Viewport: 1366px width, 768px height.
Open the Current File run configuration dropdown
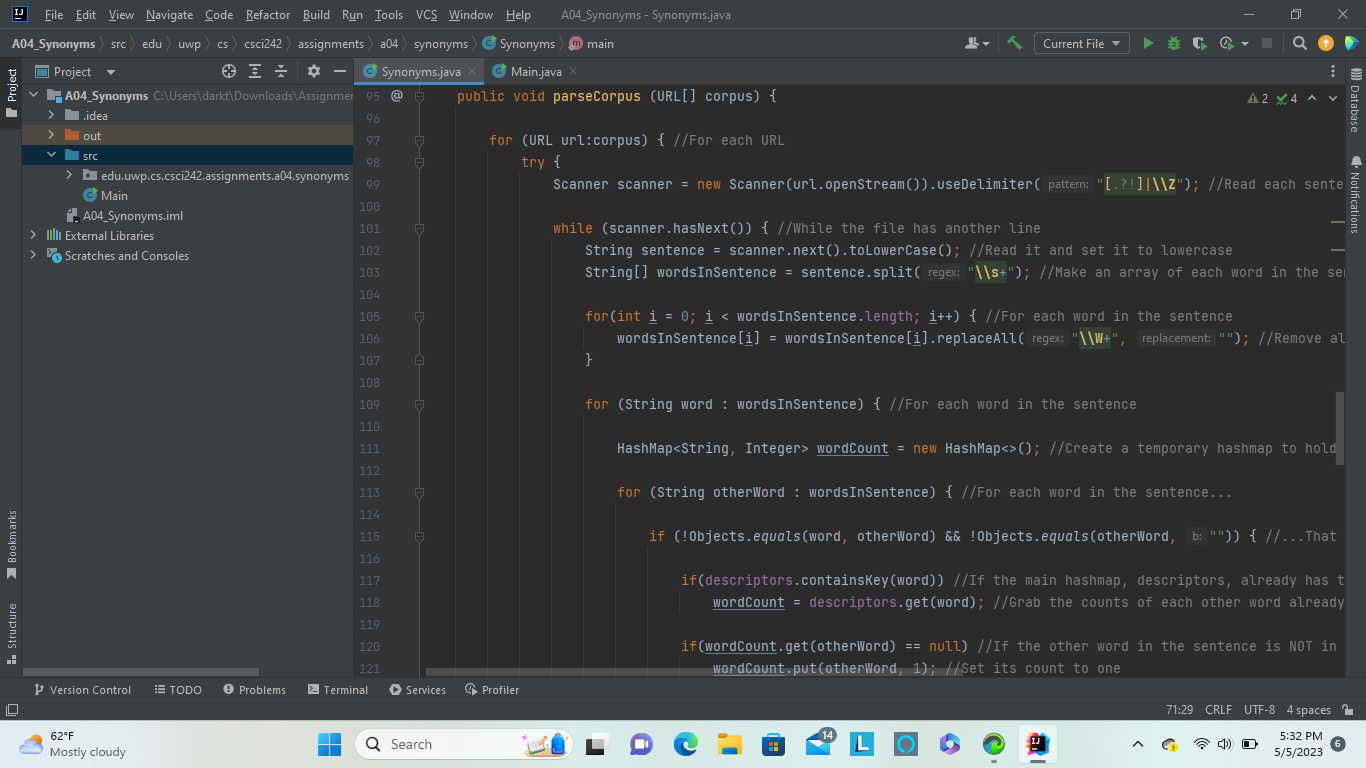pyautogui.click(x=1081, y=44)
